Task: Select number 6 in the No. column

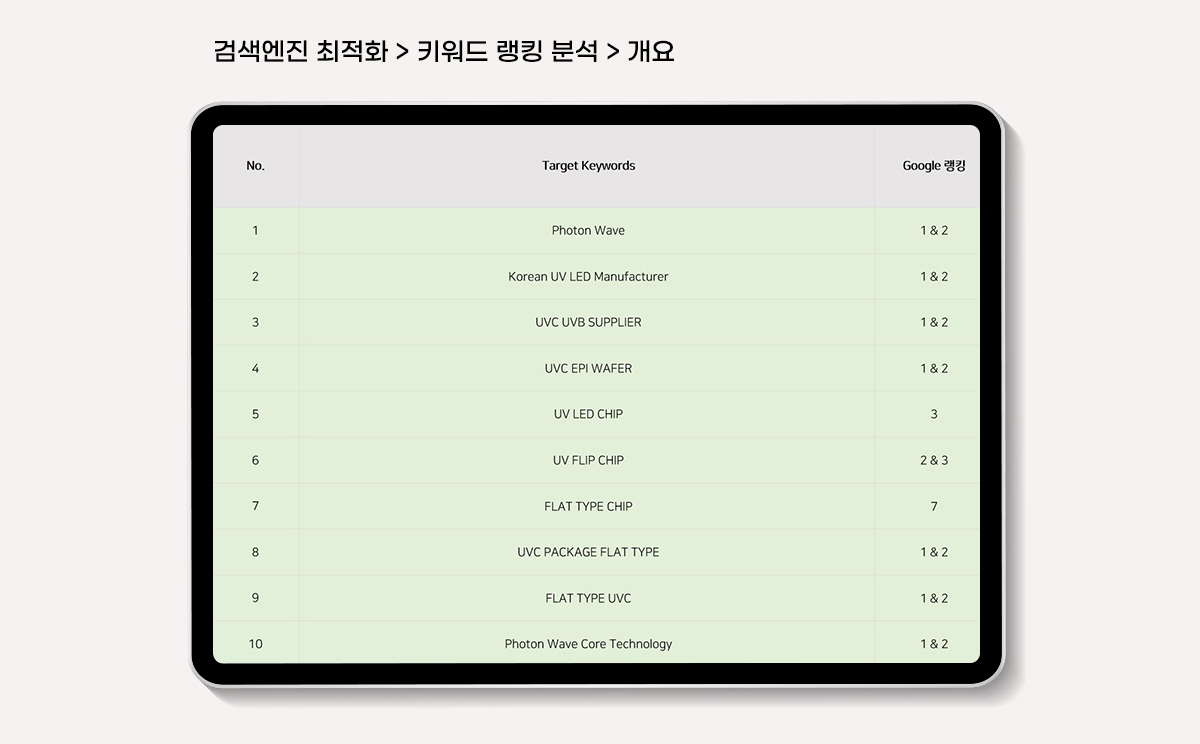Action: coord(255,460)
